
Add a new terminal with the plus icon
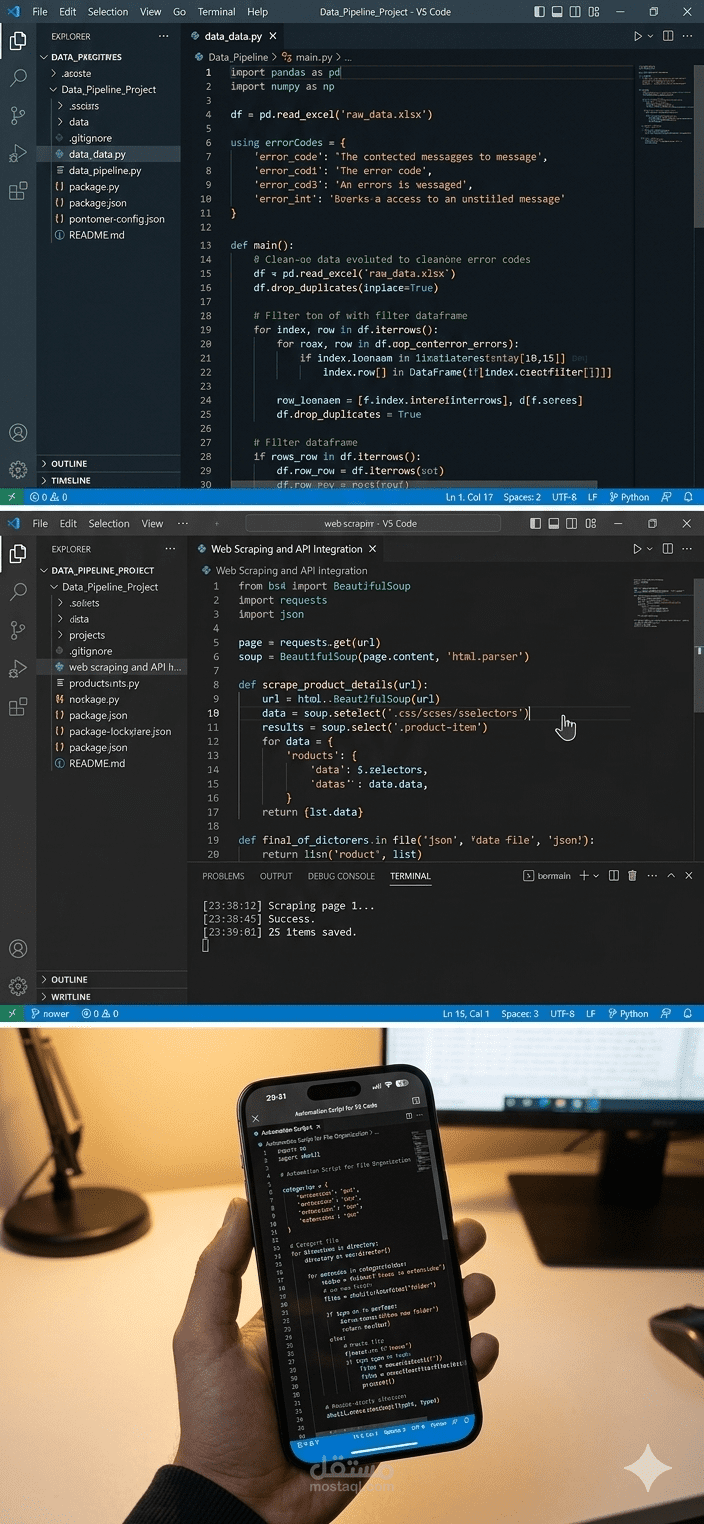pyautogui.click(x=585, y=876)
